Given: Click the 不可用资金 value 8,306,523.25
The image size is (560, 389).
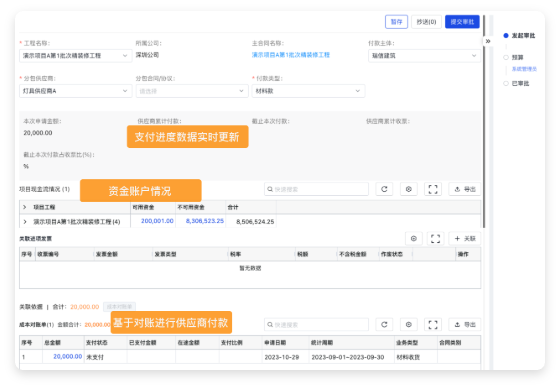Looking at the screenshot, I should (x=205, y=221).
